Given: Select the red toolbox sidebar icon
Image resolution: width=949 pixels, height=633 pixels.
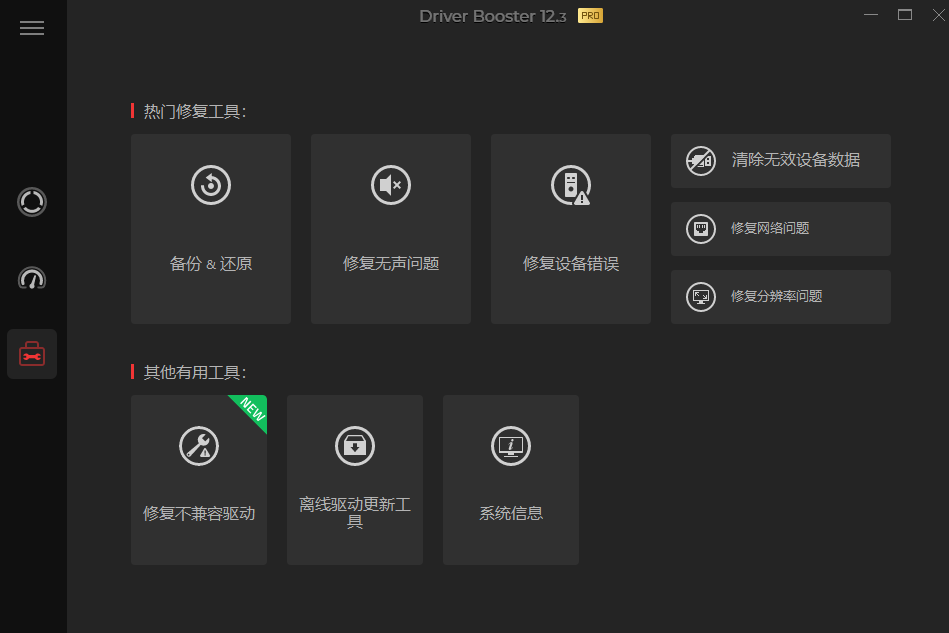Looking at the screenshot, I should click(x=32, y=354).
